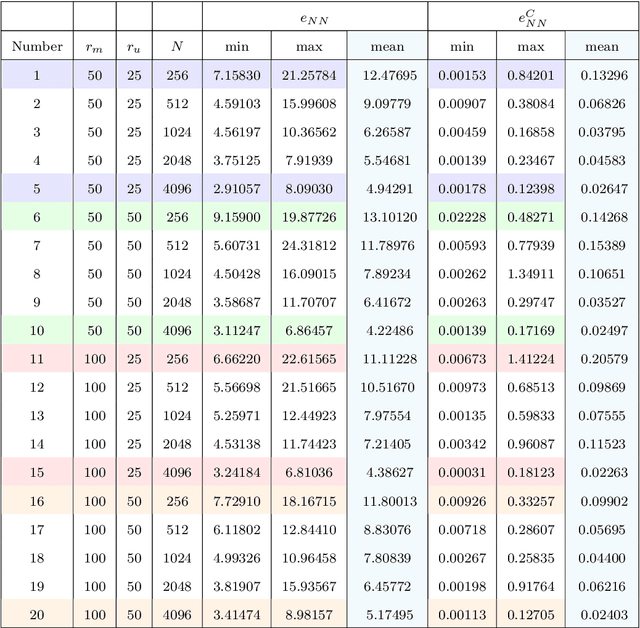Select the cell with value 15.93567
Screen dimensions: 640x628
pos(309,585)
